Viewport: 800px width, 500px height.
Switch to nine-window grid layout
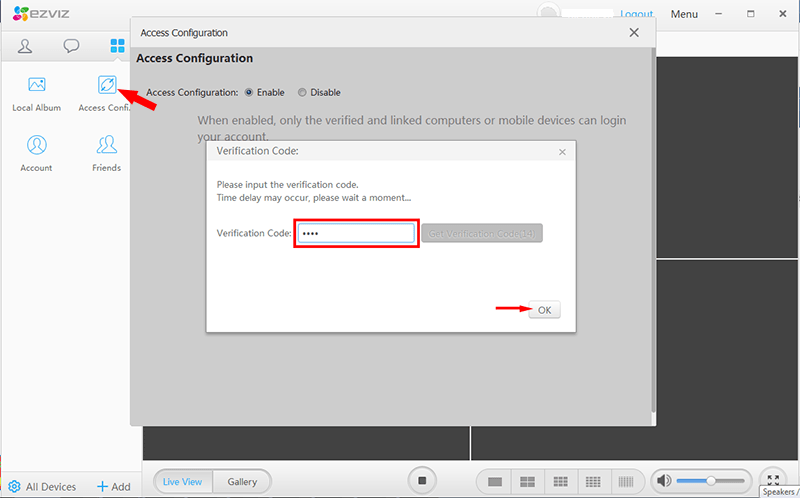pyautogui.click(x=560, y=482)
